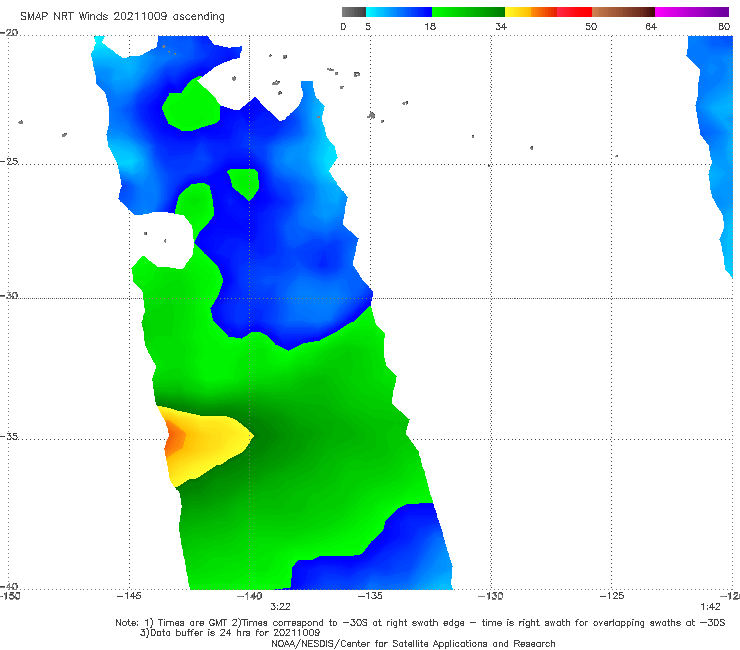Image resolution: width=740 pixels, height=650 pixels.
Task: Click the swath time label '3:22'
Action: tap(280, 607)
